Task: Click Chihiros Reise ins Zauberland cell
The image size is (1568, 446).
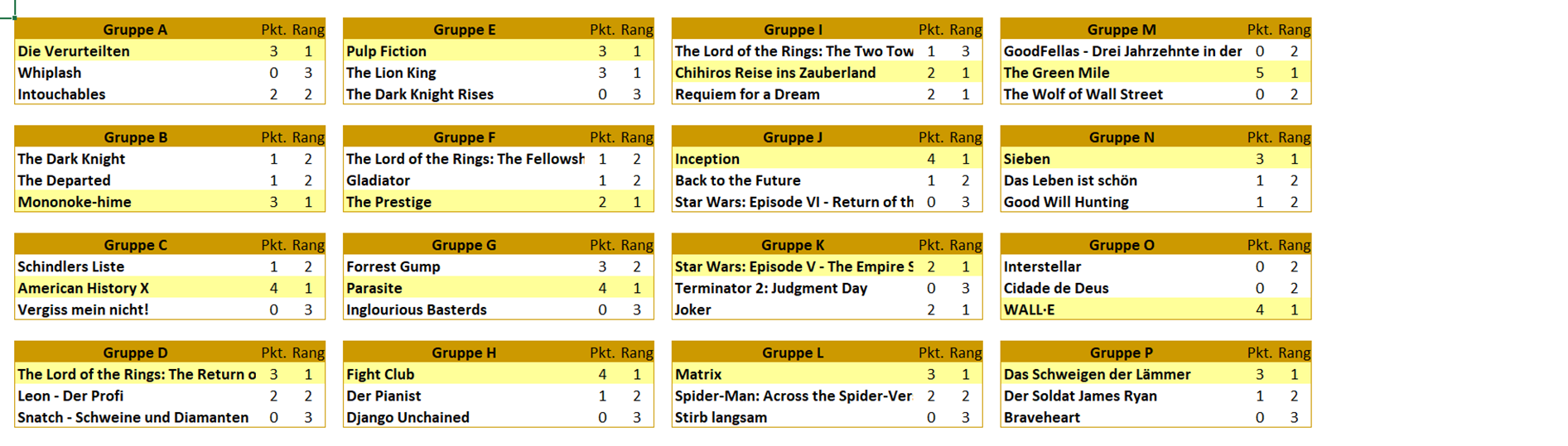Action: pyautogui.click(x=793, y=72)
